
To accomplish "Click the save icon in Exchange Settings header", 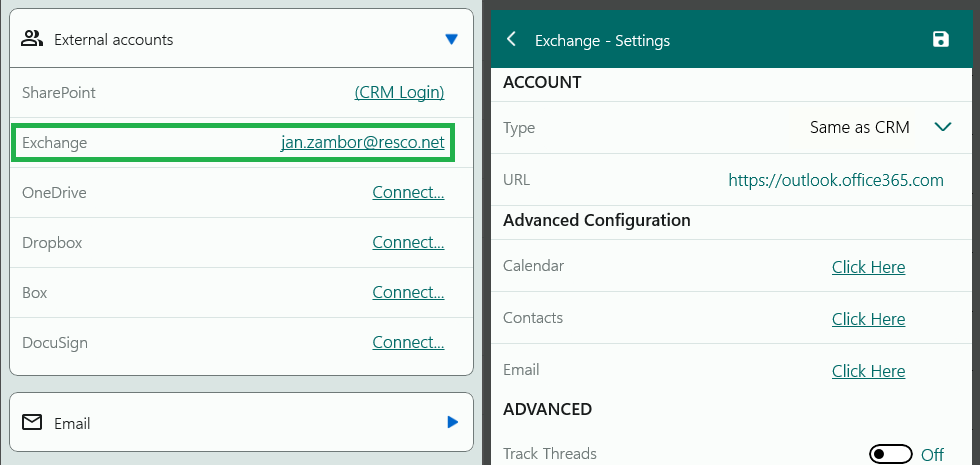I will tap(940, 40).
